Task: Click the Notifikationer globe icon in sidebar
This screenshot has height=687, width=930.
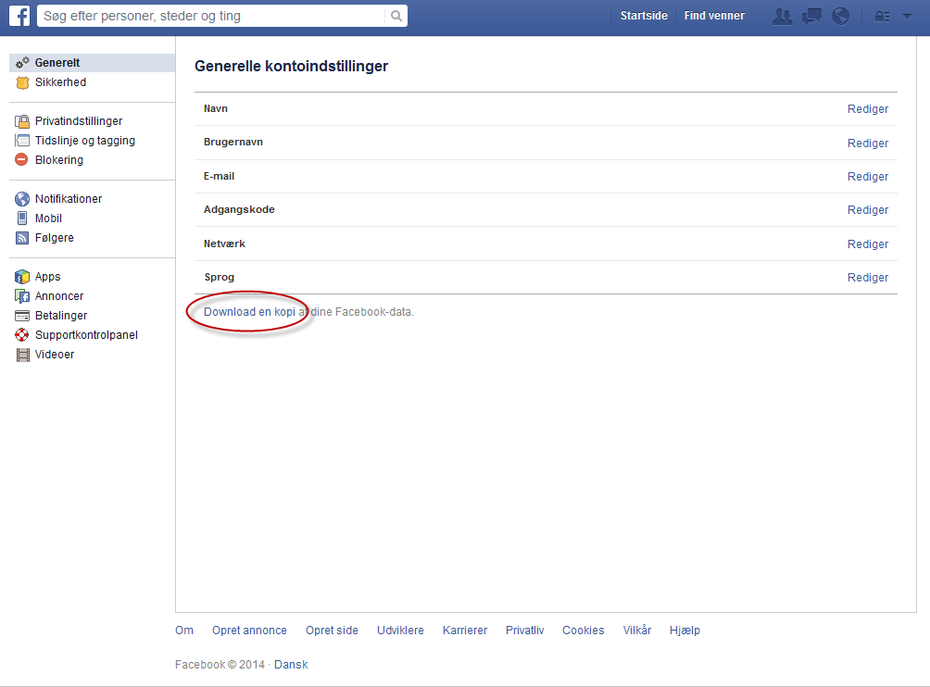Action: tap(22, 199)
